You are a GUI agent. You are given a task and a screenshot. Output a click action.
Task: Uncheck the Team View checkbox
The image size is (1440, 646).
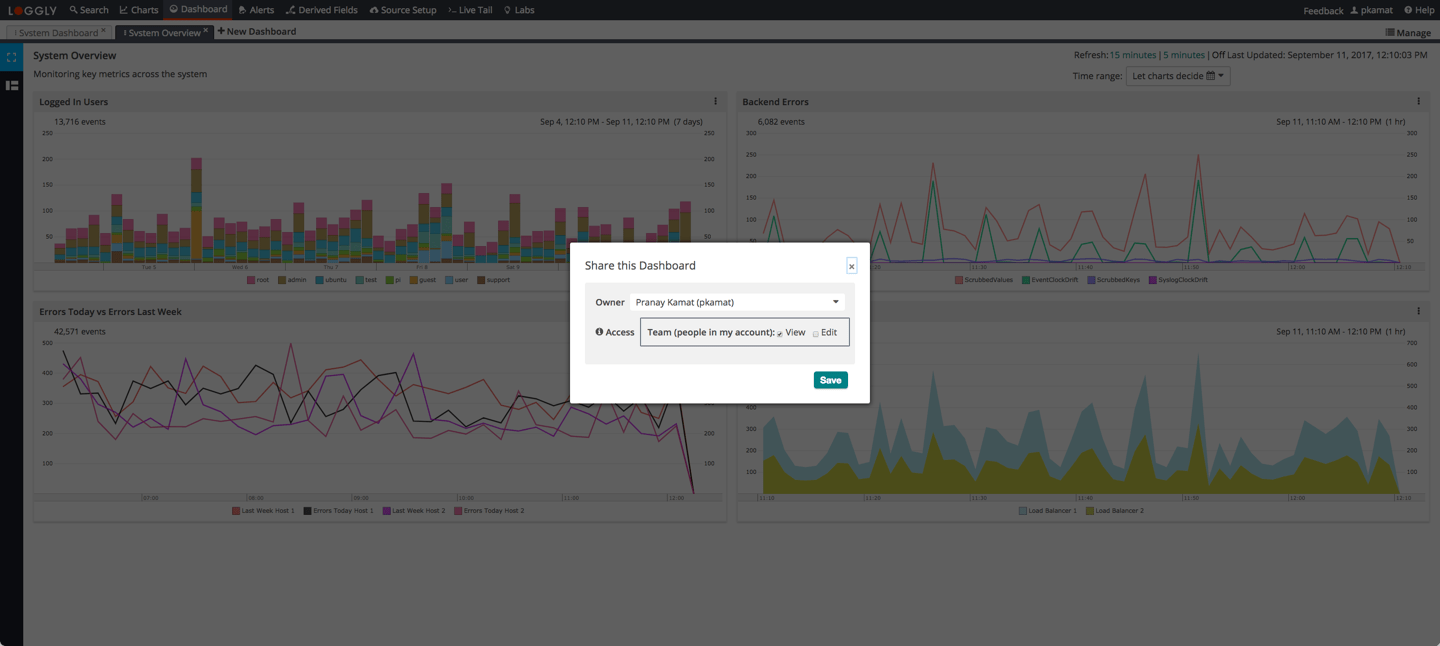[780, 333]
